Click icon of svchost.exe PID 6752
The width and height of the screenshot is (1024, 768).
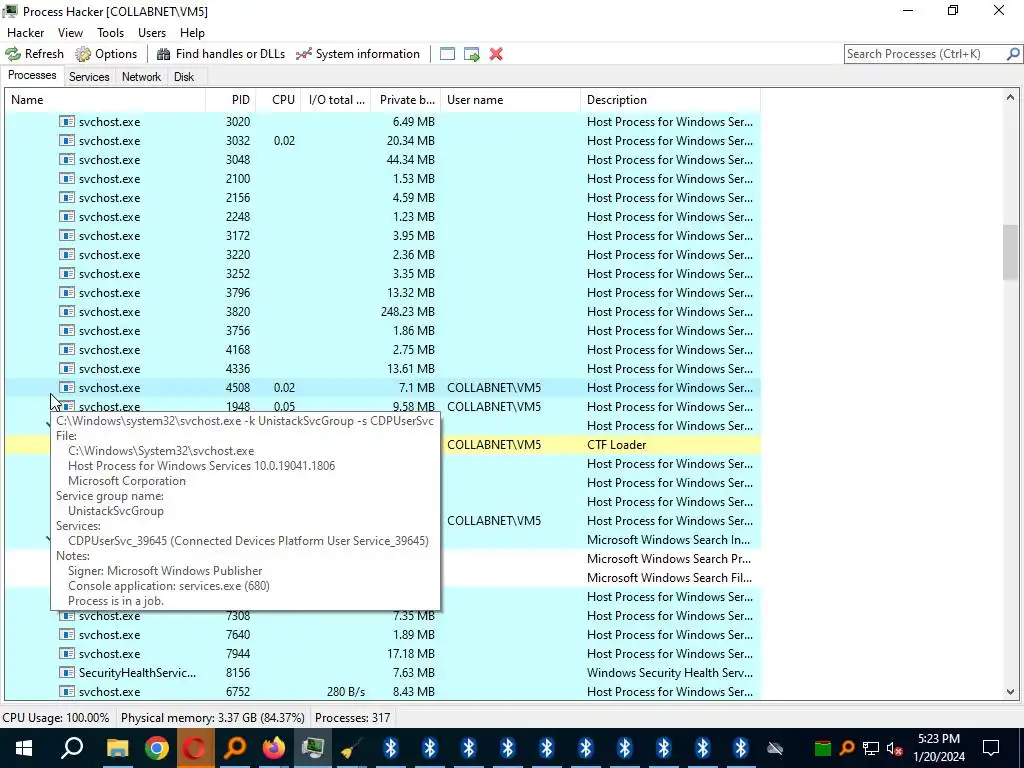click(x=67, y=692)
